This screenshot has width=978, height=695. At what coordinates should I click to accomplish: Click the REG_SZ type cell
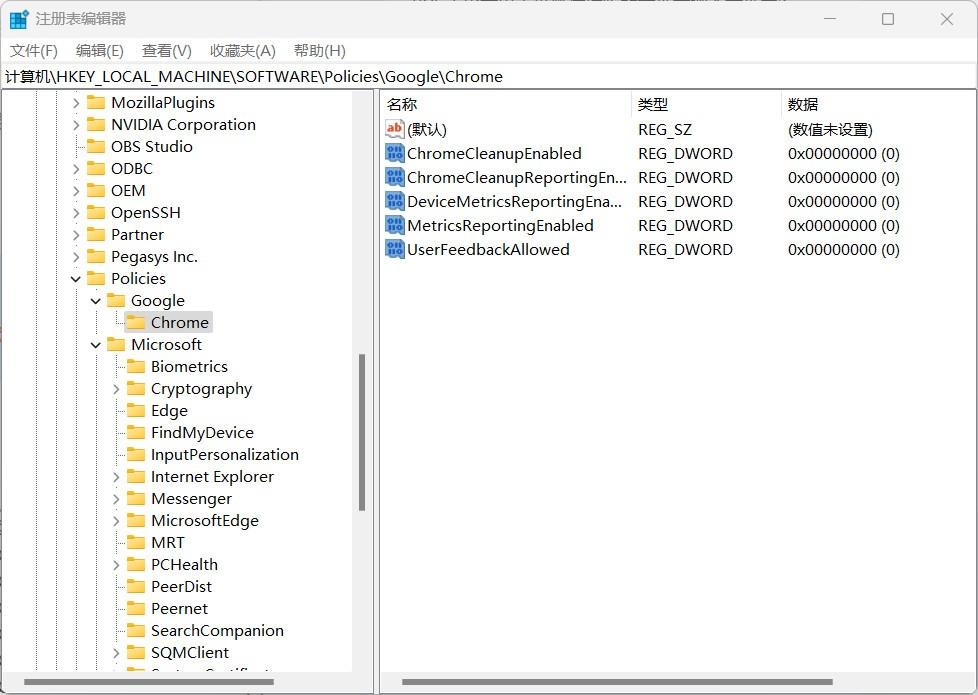coord(665,129)
